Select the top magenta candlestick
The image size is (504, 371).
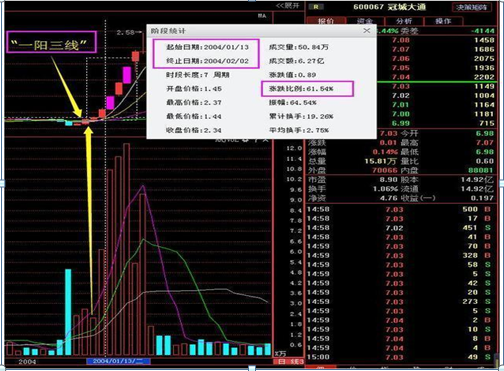(127, 75)
